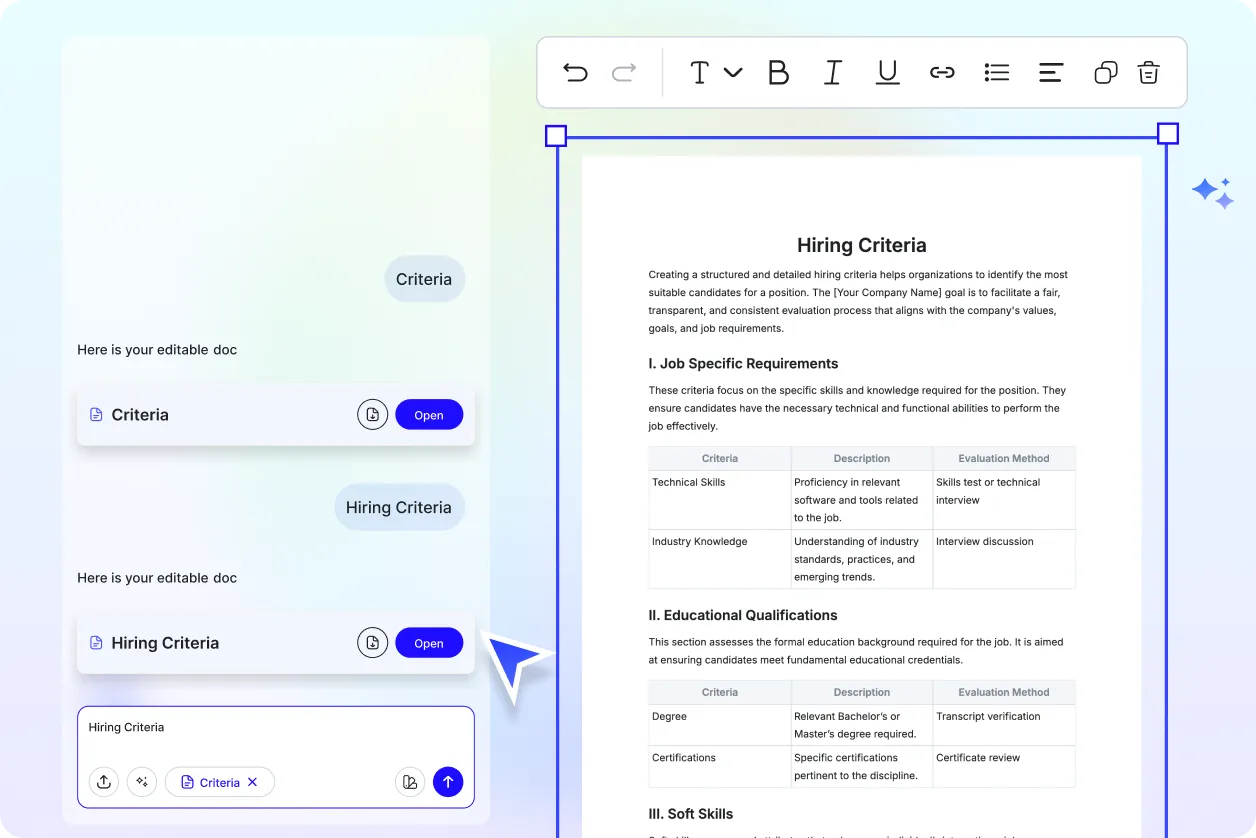Click heading II. Educational Qualifications
This screenshot has height=838, width=1256.
point(743,615)
